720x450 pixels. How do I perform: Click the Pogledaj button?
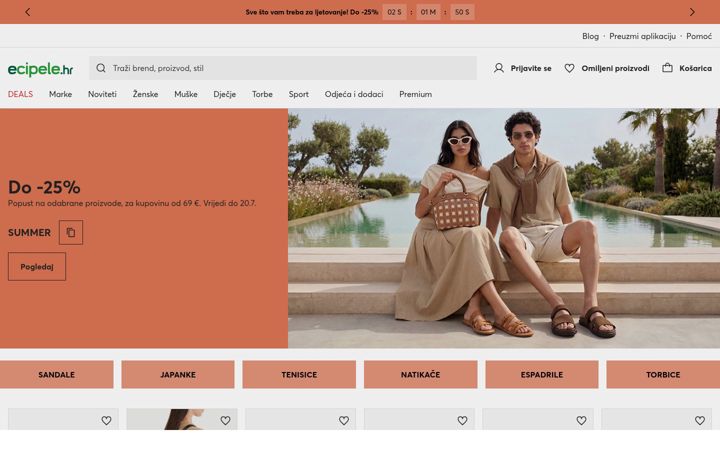(37, 266)
